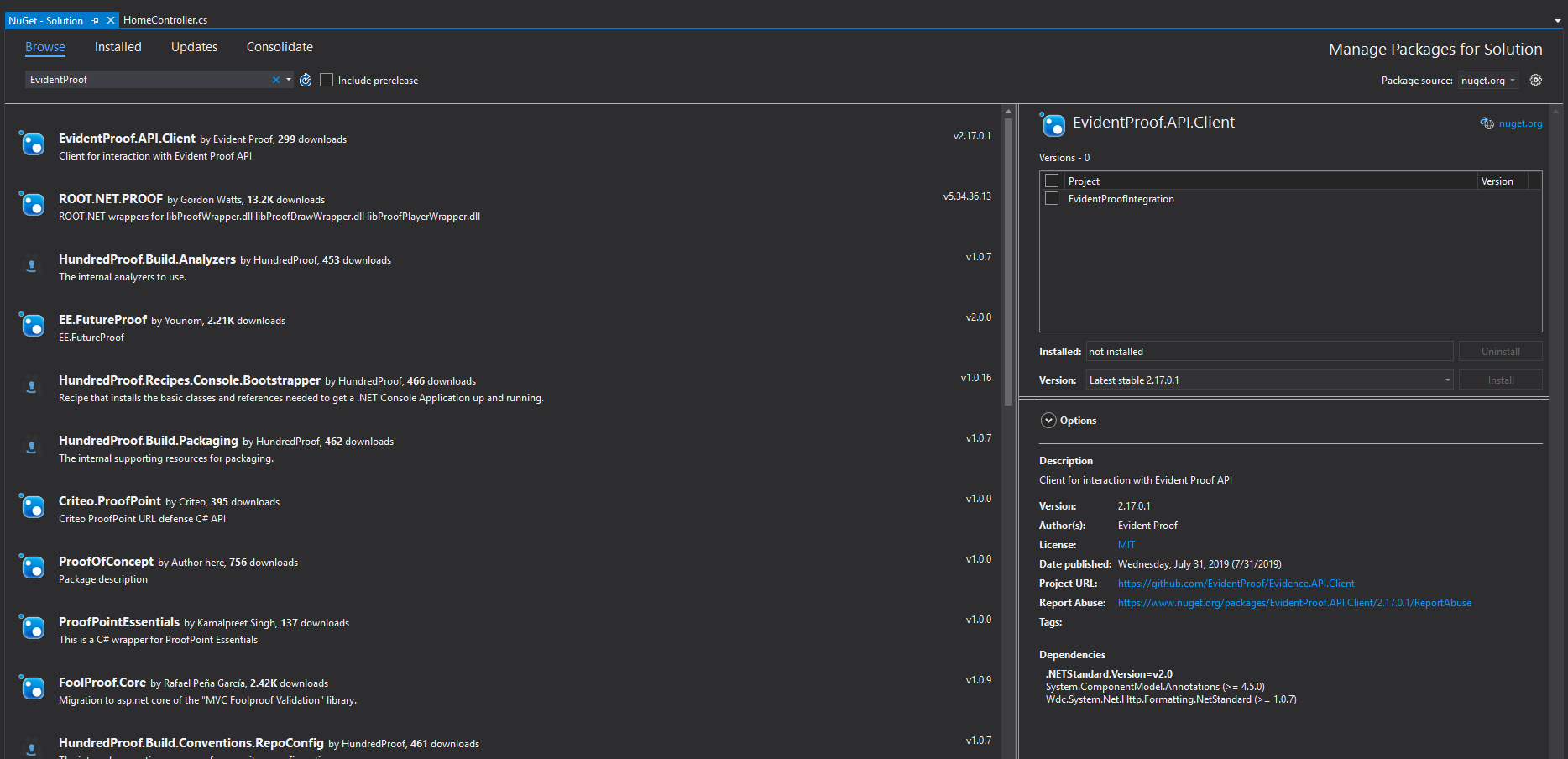Image resolution: width=1568 pixels, height=759 pixels.
Task: Select the ProofPointEssentials package title
Action: pos(119,622)
